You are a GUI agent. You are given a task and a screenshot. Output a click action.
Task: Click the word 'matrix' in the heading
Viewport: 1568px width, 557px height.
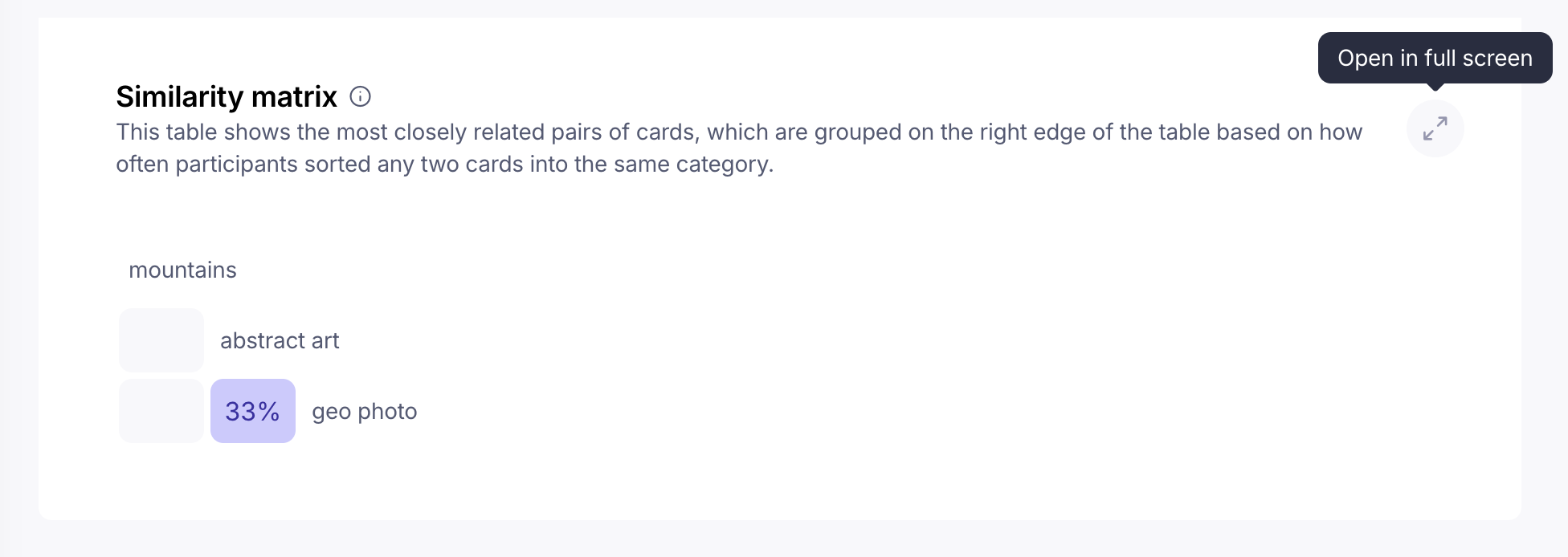294,97
